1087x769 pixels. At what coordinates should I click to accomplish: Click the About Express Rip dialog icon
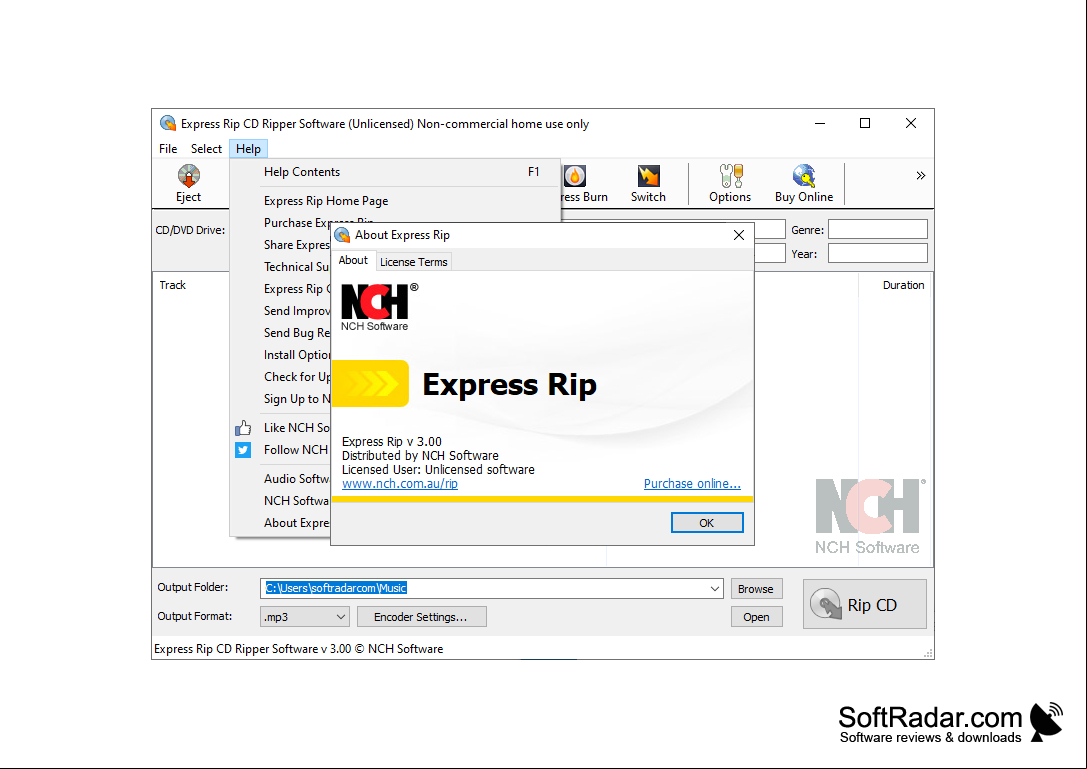[x=342, y=235]
